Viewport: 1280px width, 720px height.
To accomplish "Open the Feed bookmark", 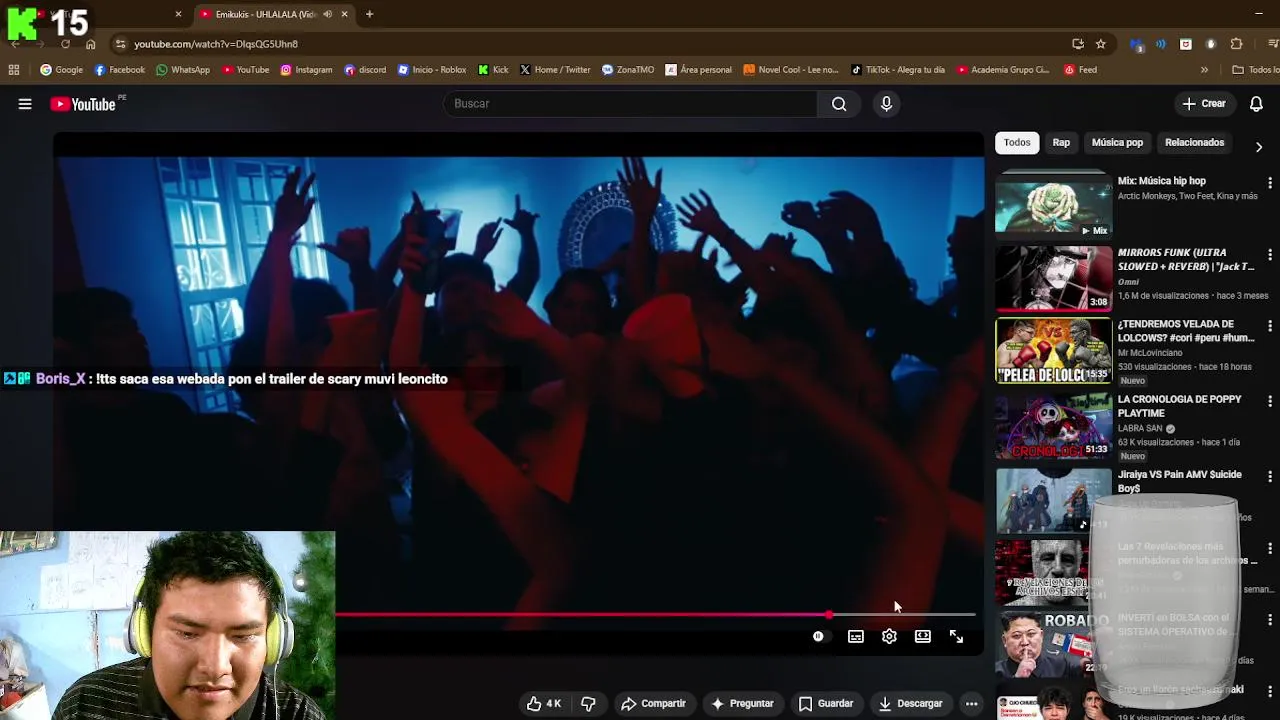I will [x=1081, y=70].
